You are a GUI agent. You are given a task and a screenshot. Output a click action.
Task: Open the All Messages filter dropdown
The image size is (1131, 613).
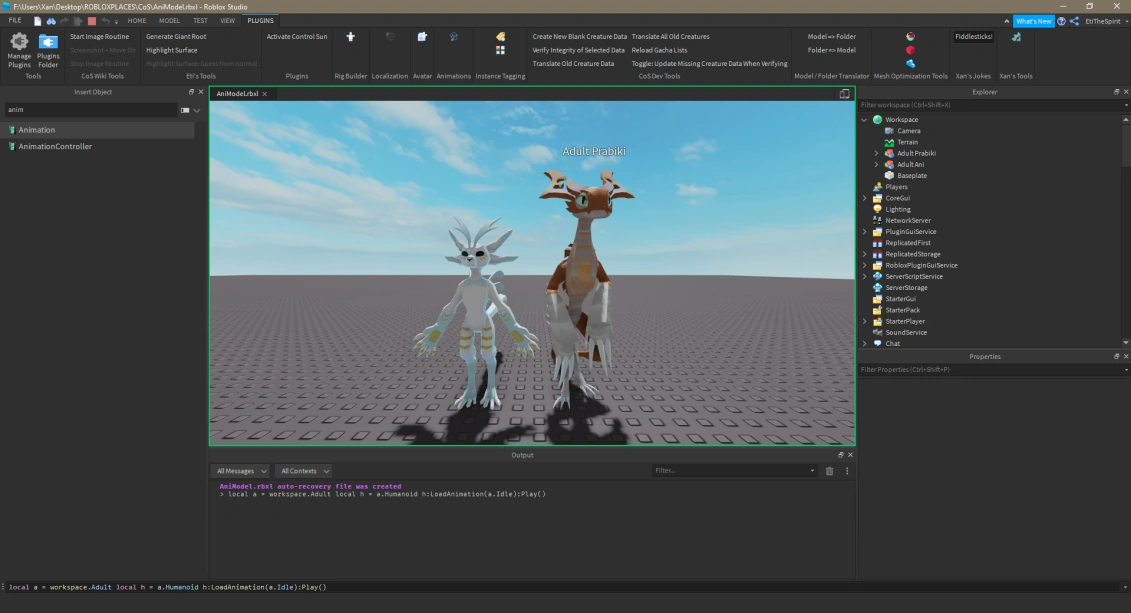tap(241, 471)
